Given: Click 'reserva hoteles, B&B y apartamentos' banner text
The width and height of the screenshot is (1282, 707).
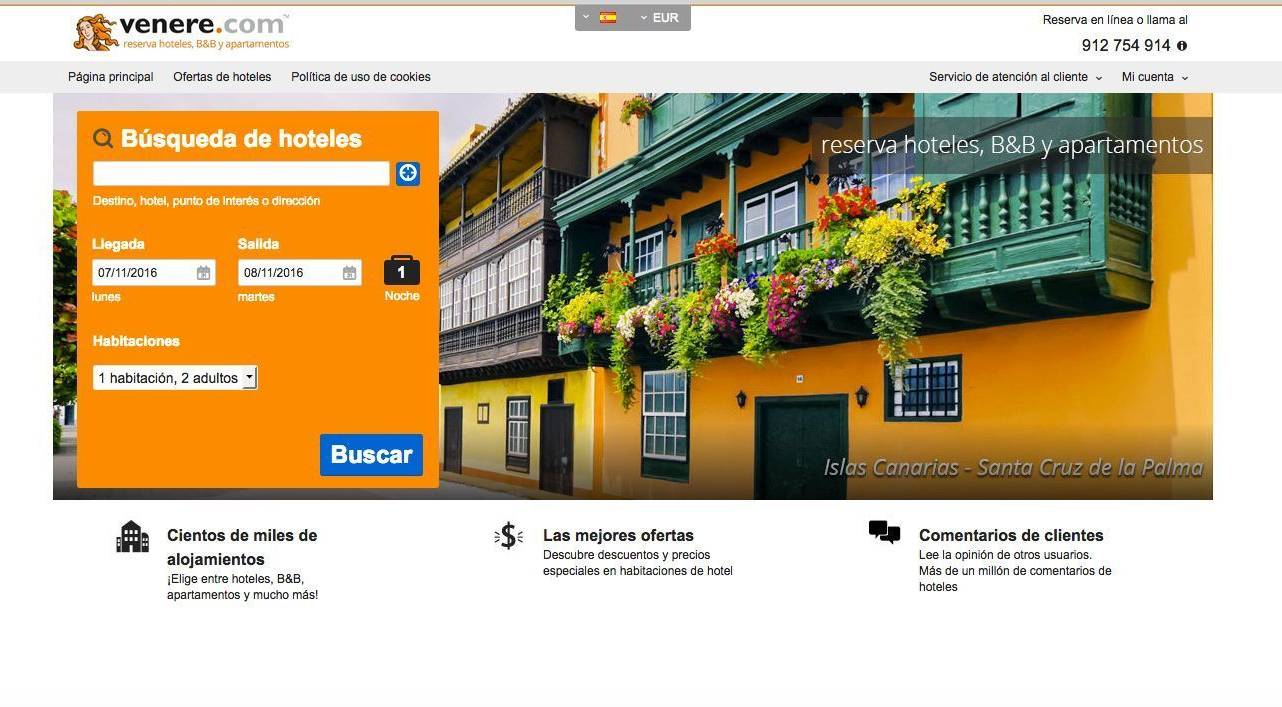Looking at the screenshot, I should pos(1012,145).
